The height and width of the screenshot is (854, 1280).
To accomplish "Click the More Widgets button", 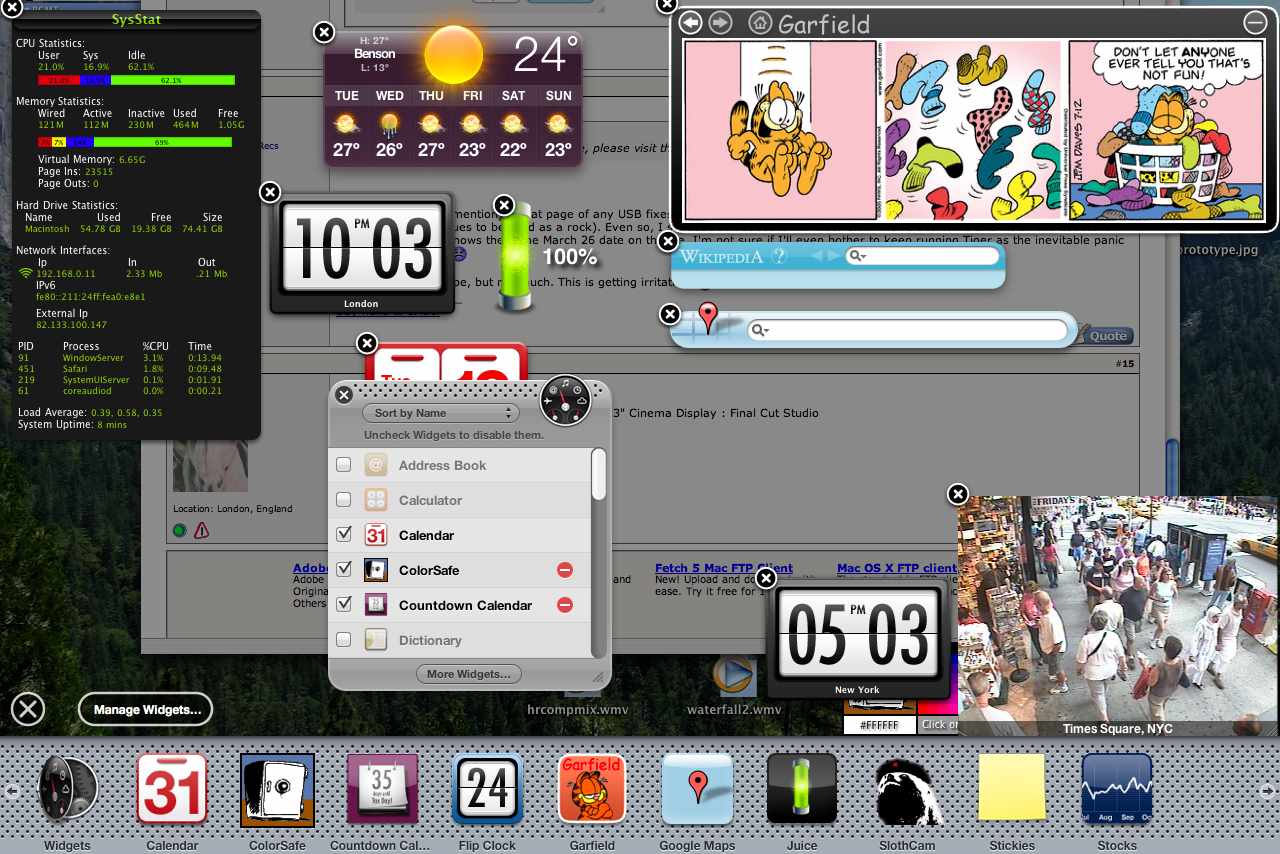I will (x=469, y=674).
